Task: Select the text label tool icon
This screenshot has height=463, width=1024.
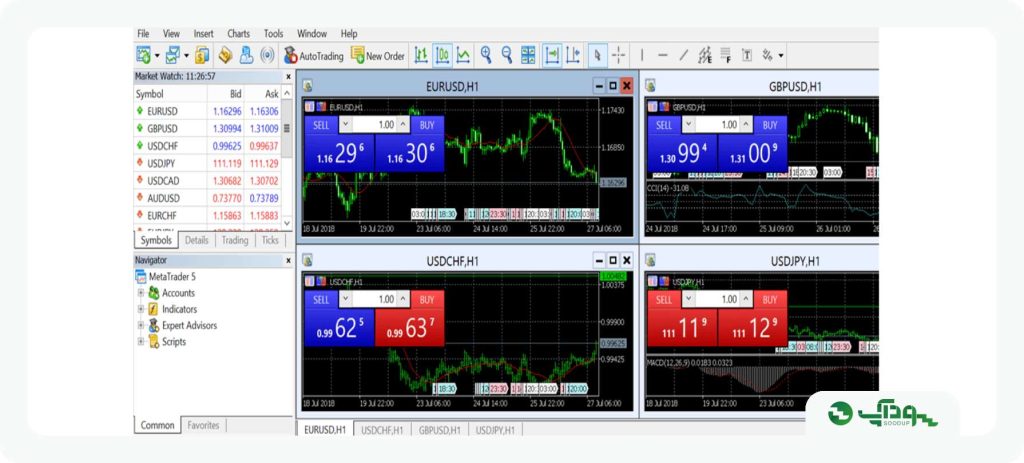Action: [747, 56]
